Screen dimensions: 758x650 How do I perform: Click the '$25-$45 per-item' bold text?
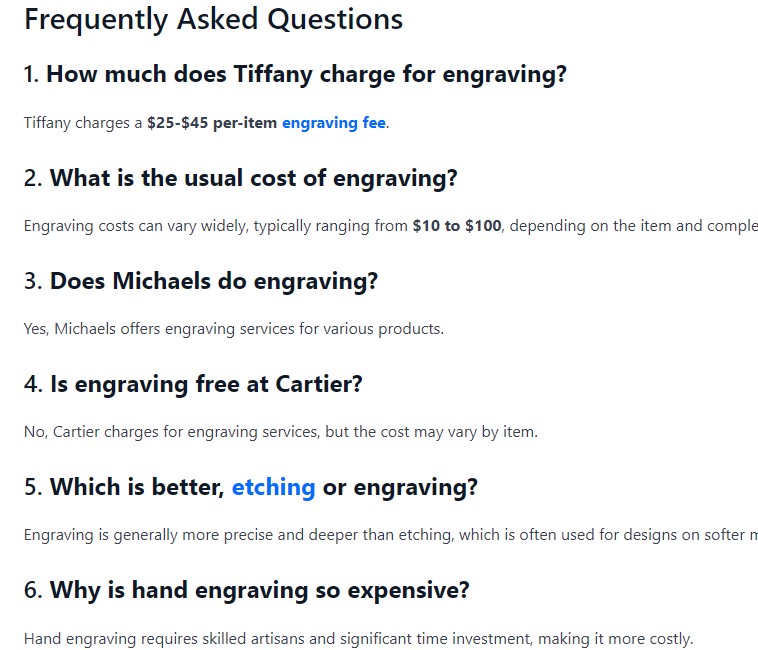pyautogui.click(x=212, y=123)
